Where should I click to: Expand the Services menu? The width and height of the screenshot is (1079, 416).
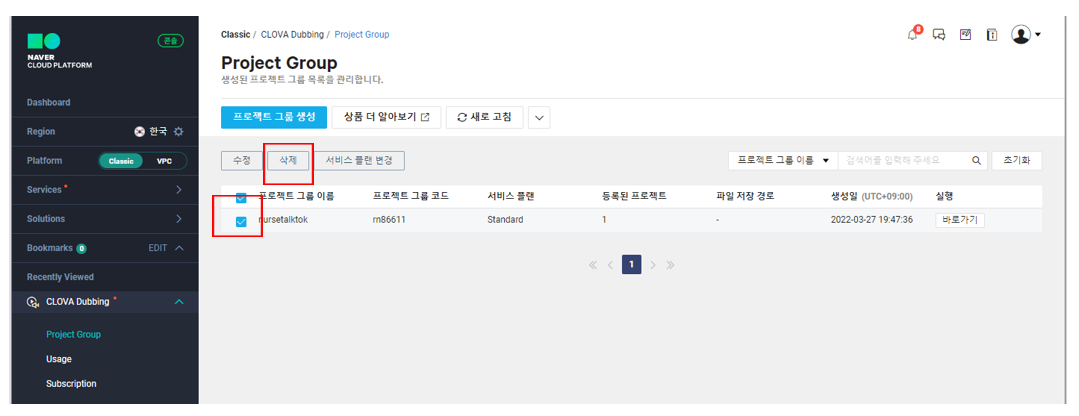point(178,190)
